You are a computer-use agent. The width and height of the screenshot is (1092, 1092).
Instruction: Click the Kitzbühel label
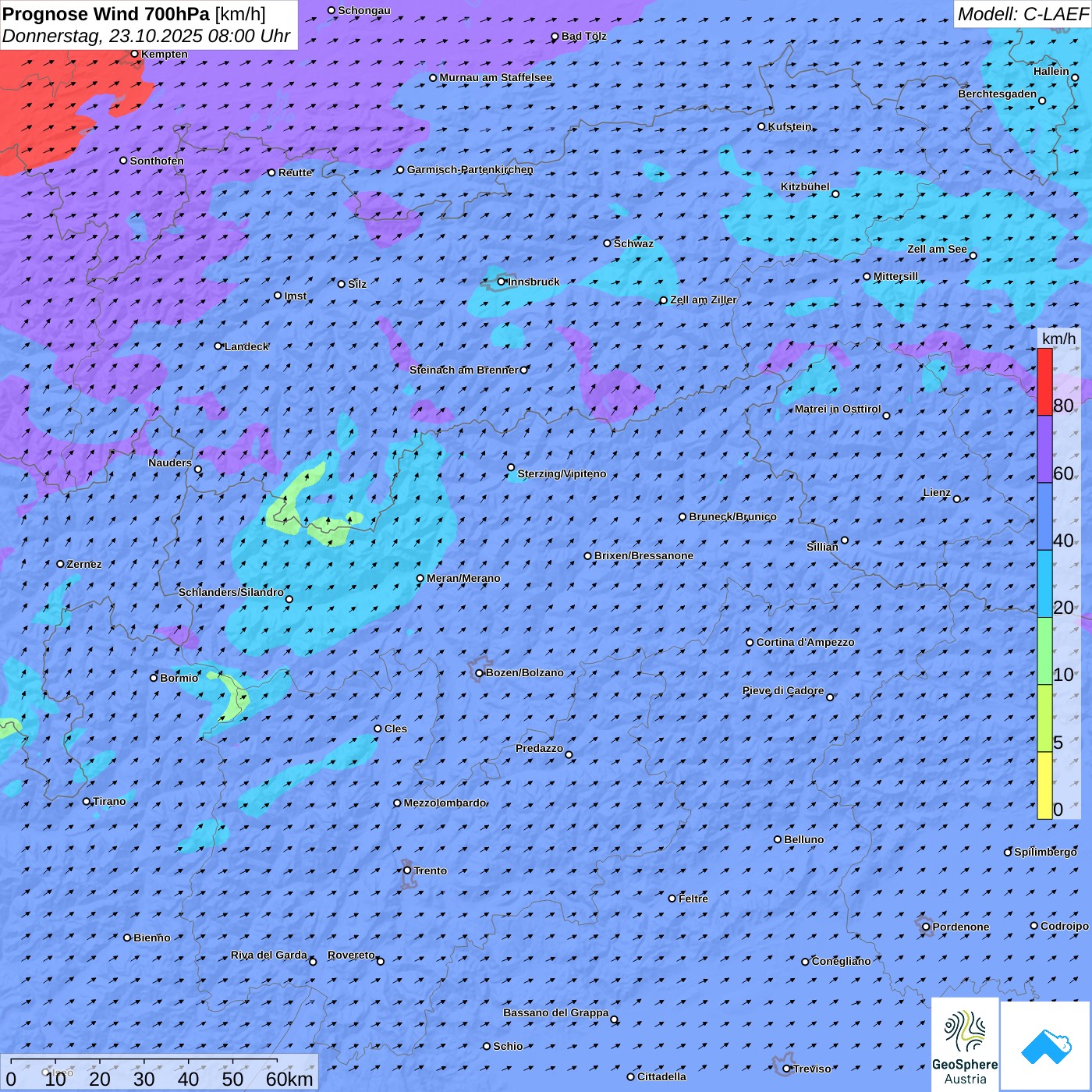[805, 186]
